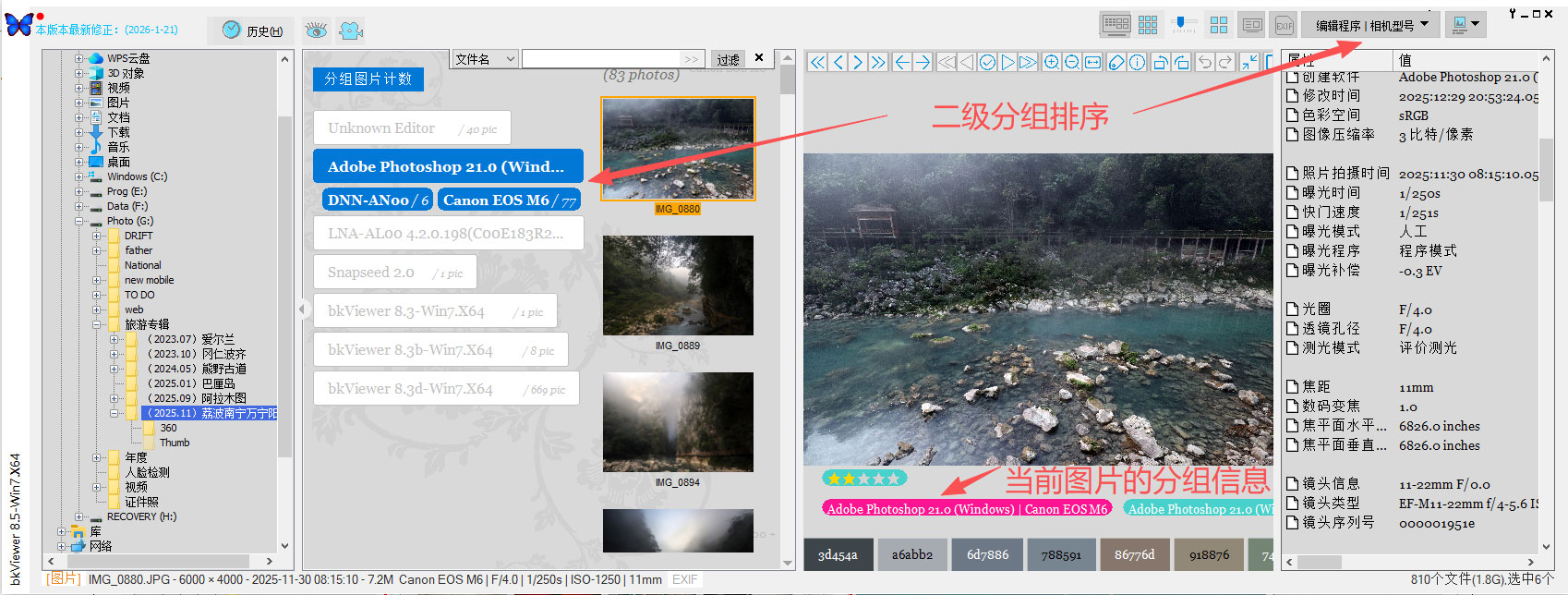Click the zoom out magnifier icon

(x=1071, y=62)
